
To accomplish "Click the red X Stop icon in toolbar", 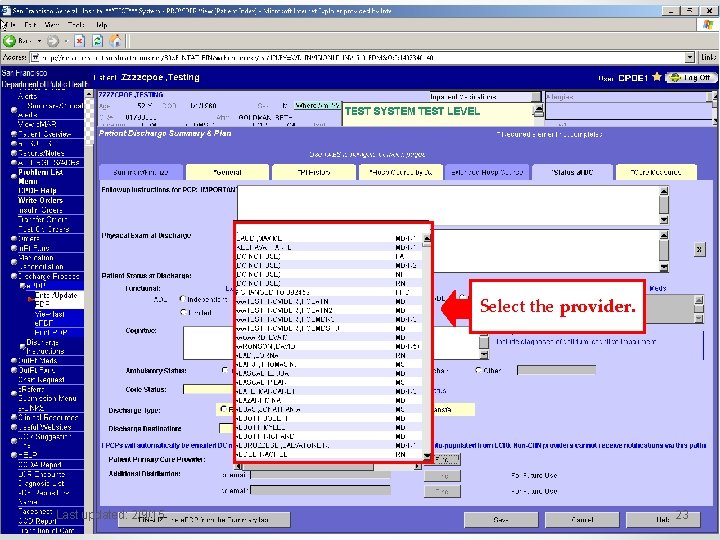I will (79, 41).
